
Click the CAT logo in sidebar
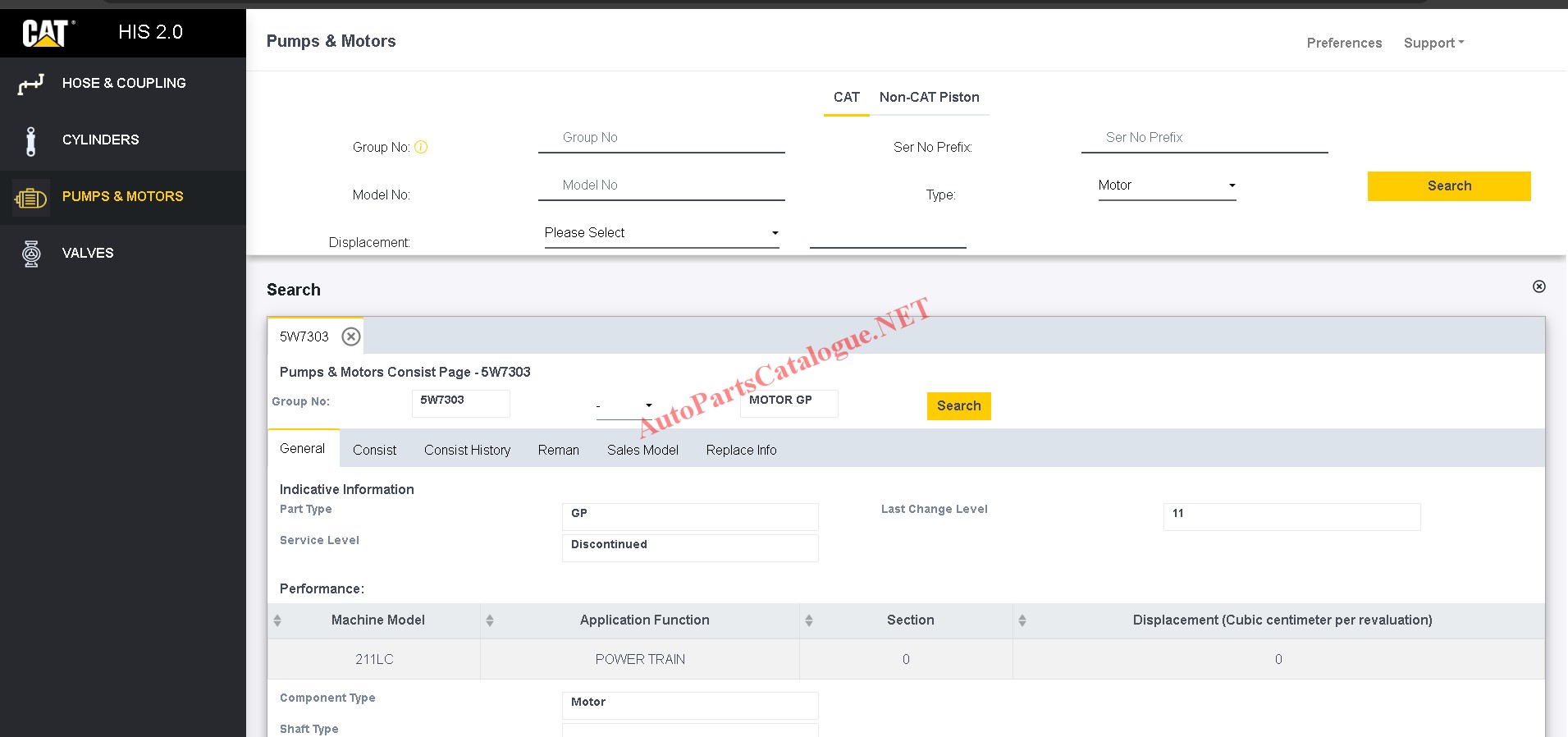[x=47, y=33]
